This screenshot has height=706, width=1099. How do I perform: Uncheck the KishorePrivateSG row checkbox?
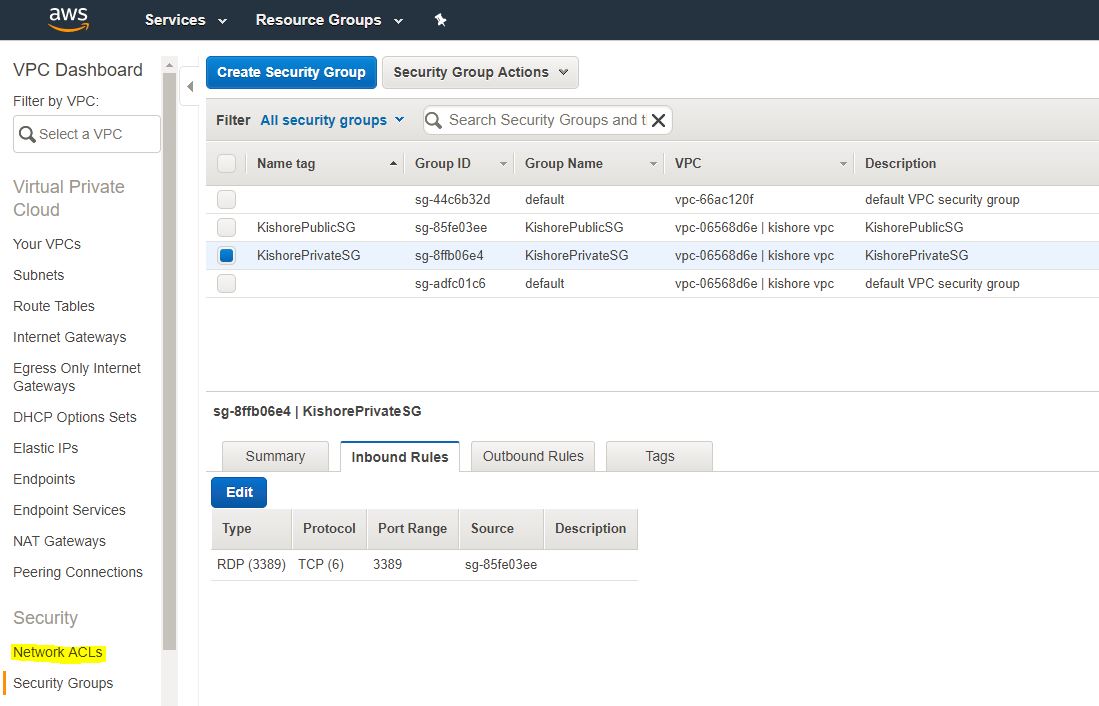(x=227, y=256)
